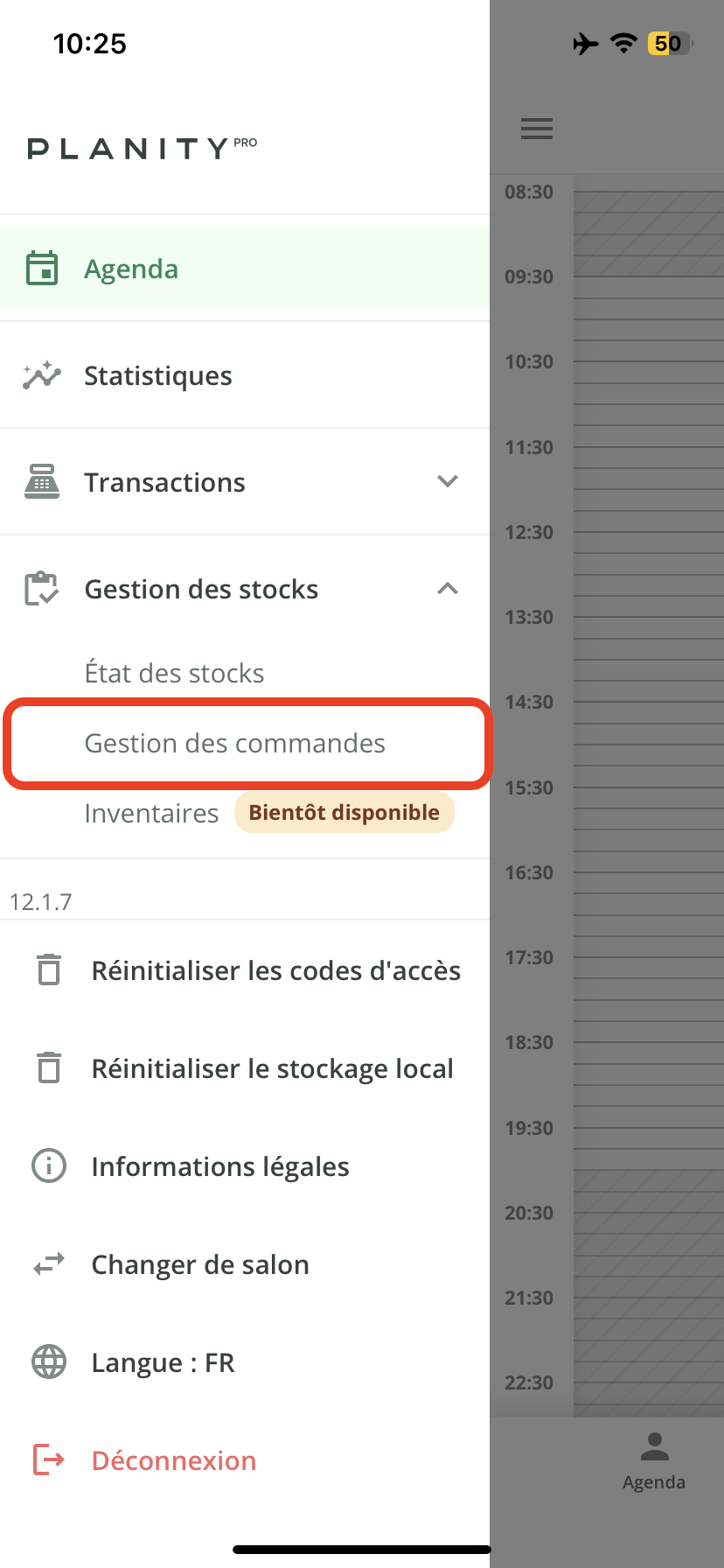Expand the Transactions submenu chevron
724x1568 pixels.
point(448,481)
